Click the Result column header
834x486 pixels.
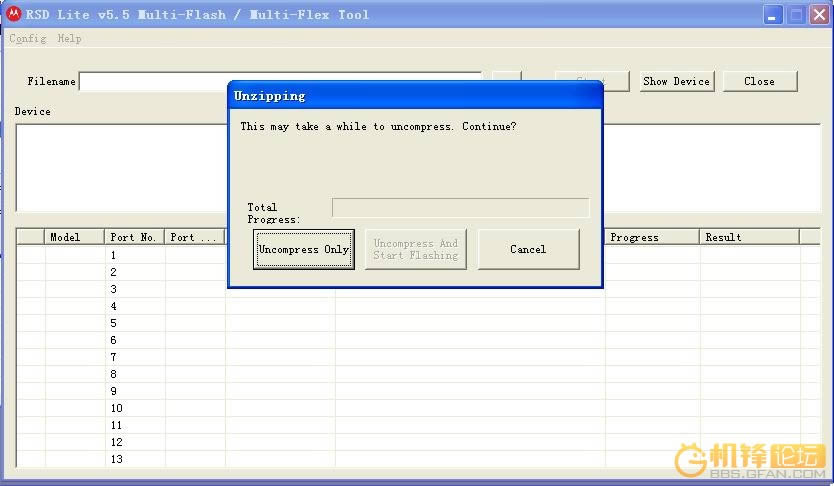(x=749, y=237)
